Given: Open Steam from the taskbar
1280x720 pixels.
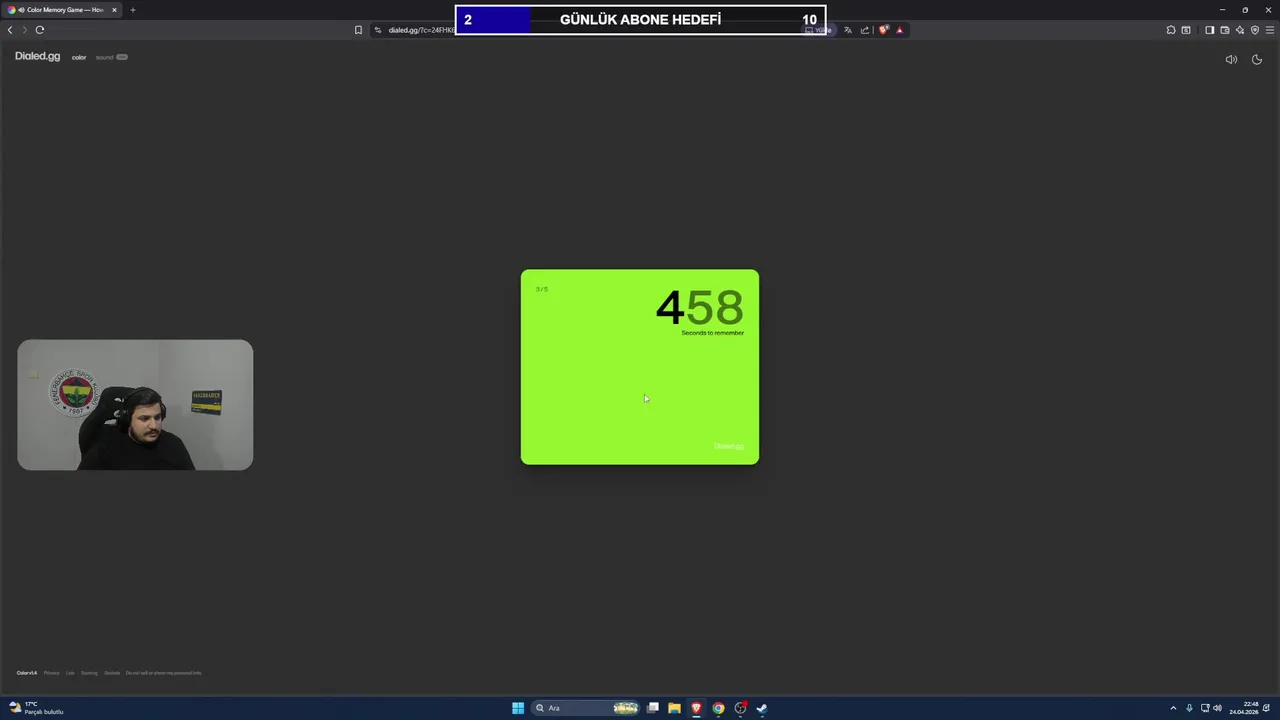Looking at the screenshot, I should 762,708.
